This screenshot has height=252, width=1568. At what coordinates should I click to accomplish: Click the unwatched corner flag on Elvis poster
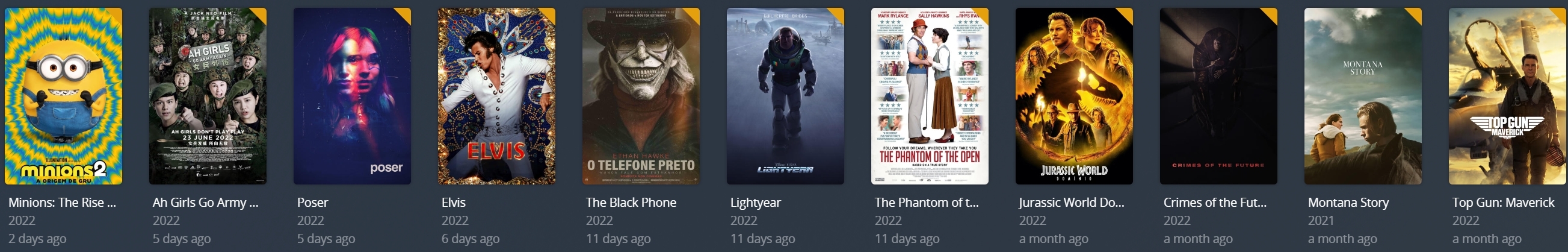pyautogui.click(x=548, y=14)
